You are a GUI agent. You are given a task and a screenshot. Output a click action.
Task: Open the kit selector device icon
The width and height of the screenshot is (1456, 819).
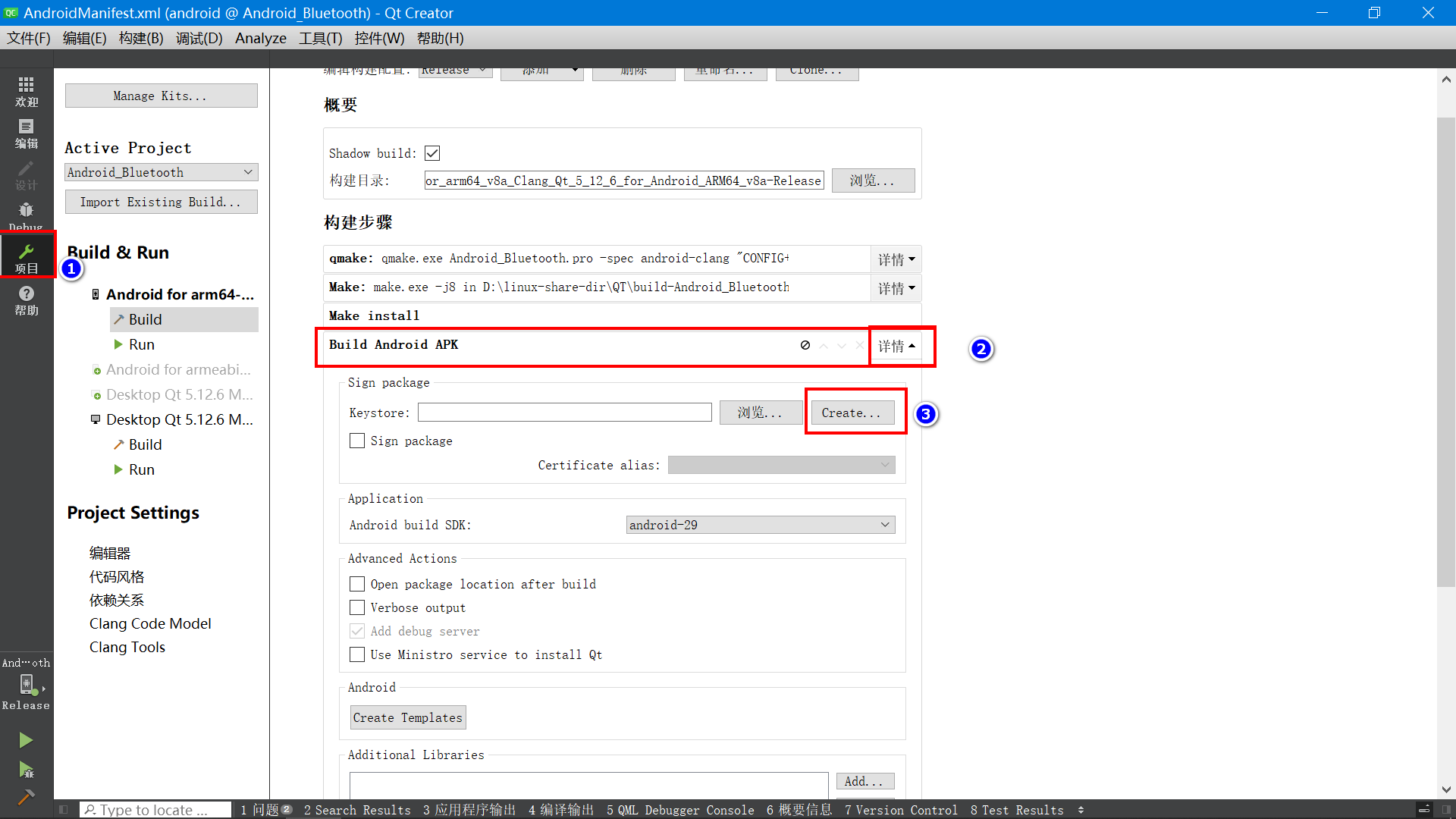(27, 685)
